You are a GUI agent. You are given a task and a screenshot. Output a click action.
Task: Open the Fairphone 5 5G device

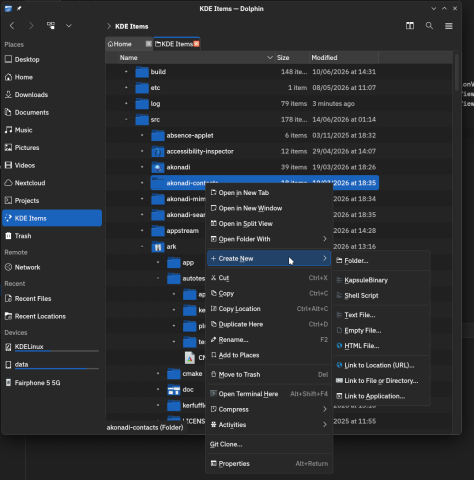click(52, 383)
